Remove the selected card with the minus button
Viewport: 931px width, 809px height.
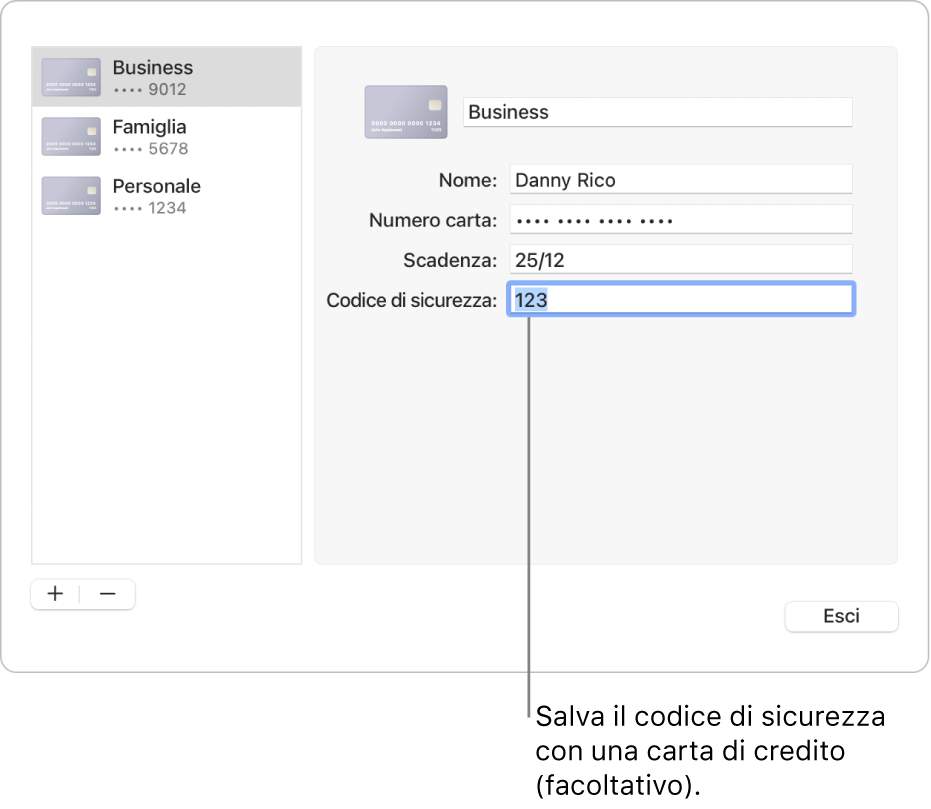coord(108,594)
